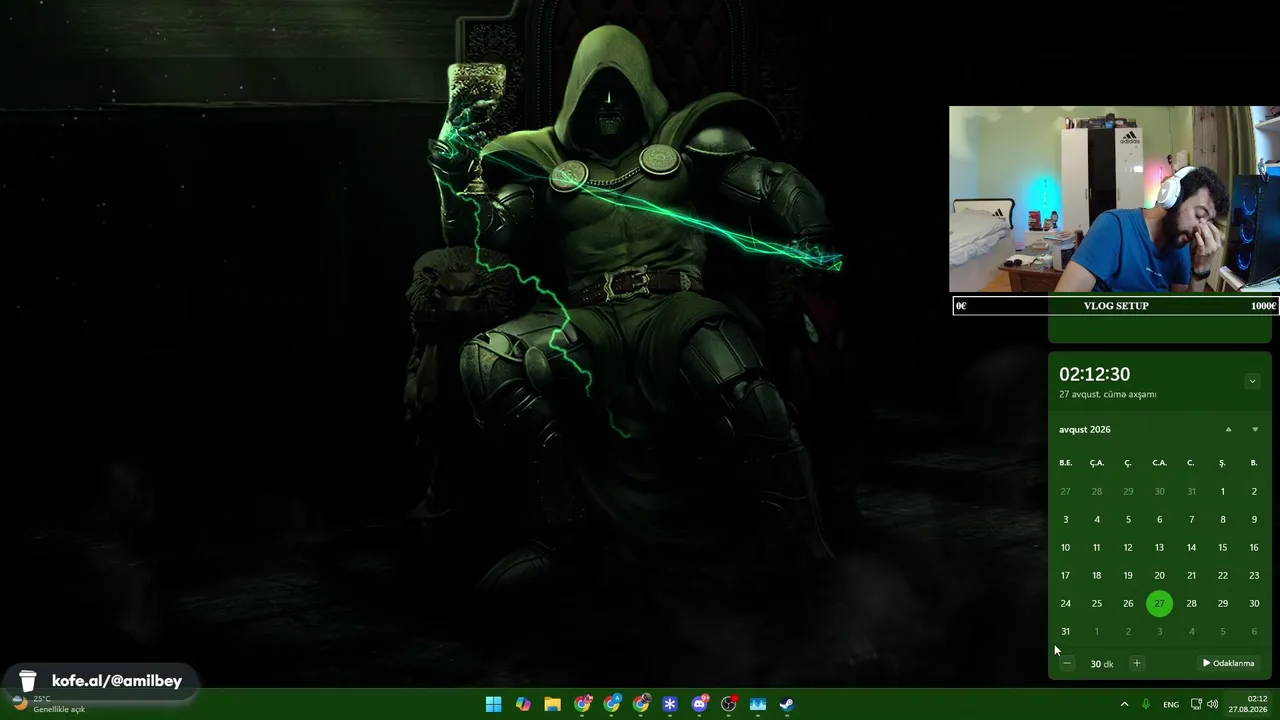
Task: Select 18 in the calendar
Action: point(1097,575)
